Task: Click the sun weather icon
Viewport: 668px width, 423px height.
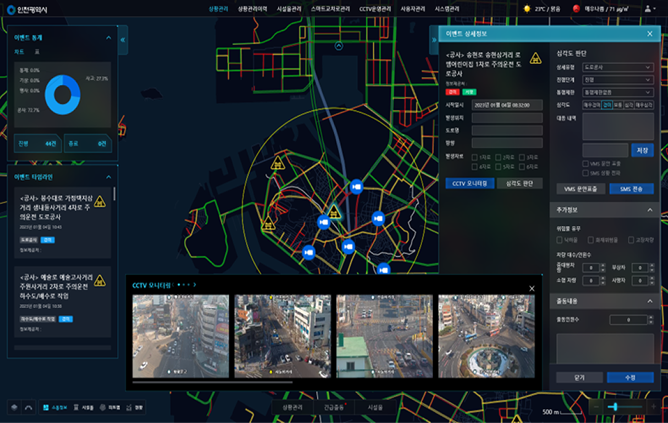Action: pyautogui.click(x=527, y=9)
